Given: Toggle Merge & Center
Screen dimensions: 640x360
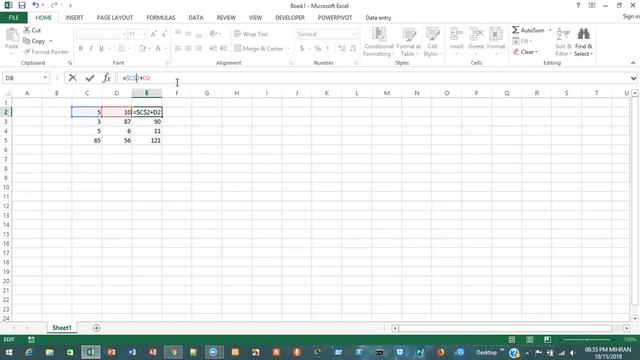Looking at the screenshot, I should pyautogui.click(x=259, y=48).
